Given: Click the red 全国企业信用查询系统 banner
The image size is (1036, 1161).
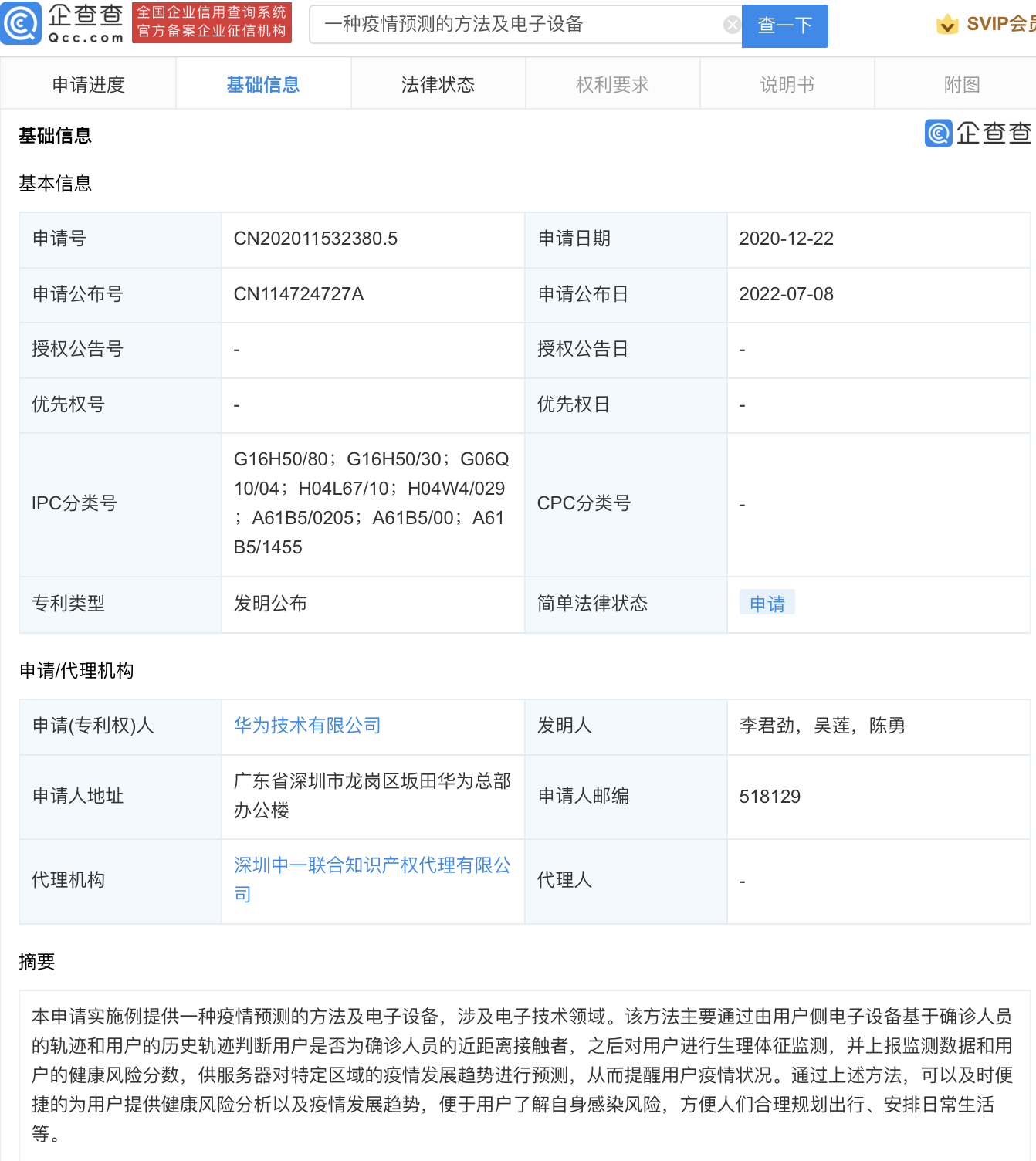Looking at the screenshot, I should point(212,22).
